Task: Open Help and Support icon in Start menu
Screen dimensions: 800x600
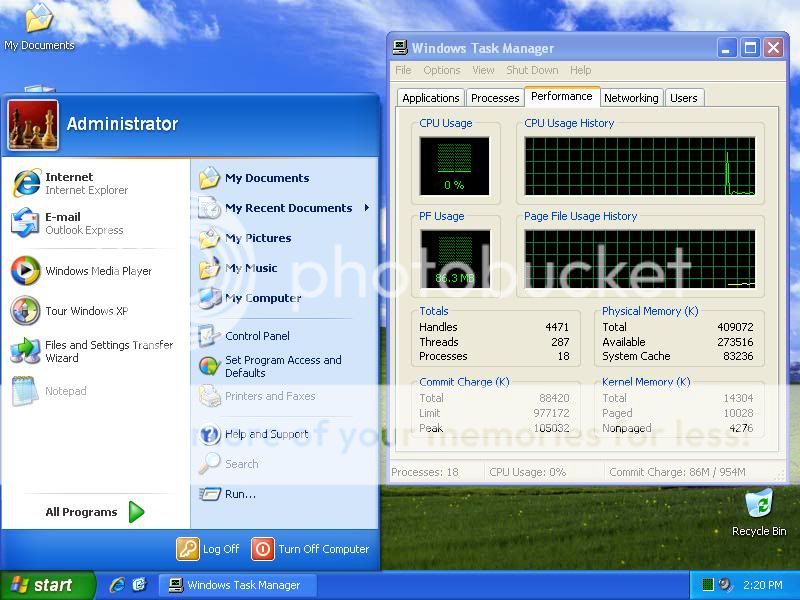Action: point(209,434)
